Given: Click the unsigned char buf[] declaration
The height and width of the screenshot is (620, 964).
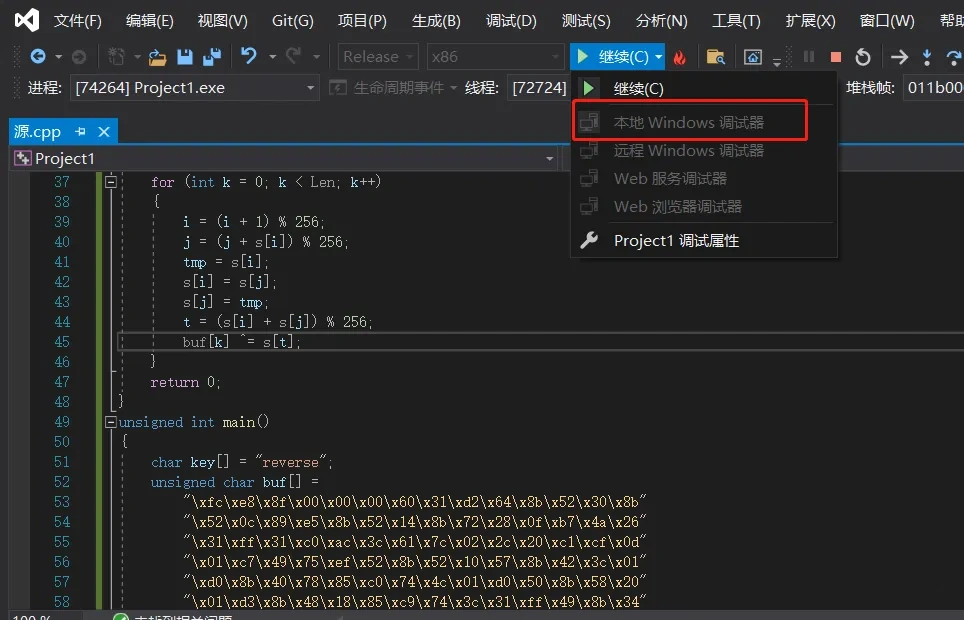Looking at the screenshot, I should (x=235, y=482).
